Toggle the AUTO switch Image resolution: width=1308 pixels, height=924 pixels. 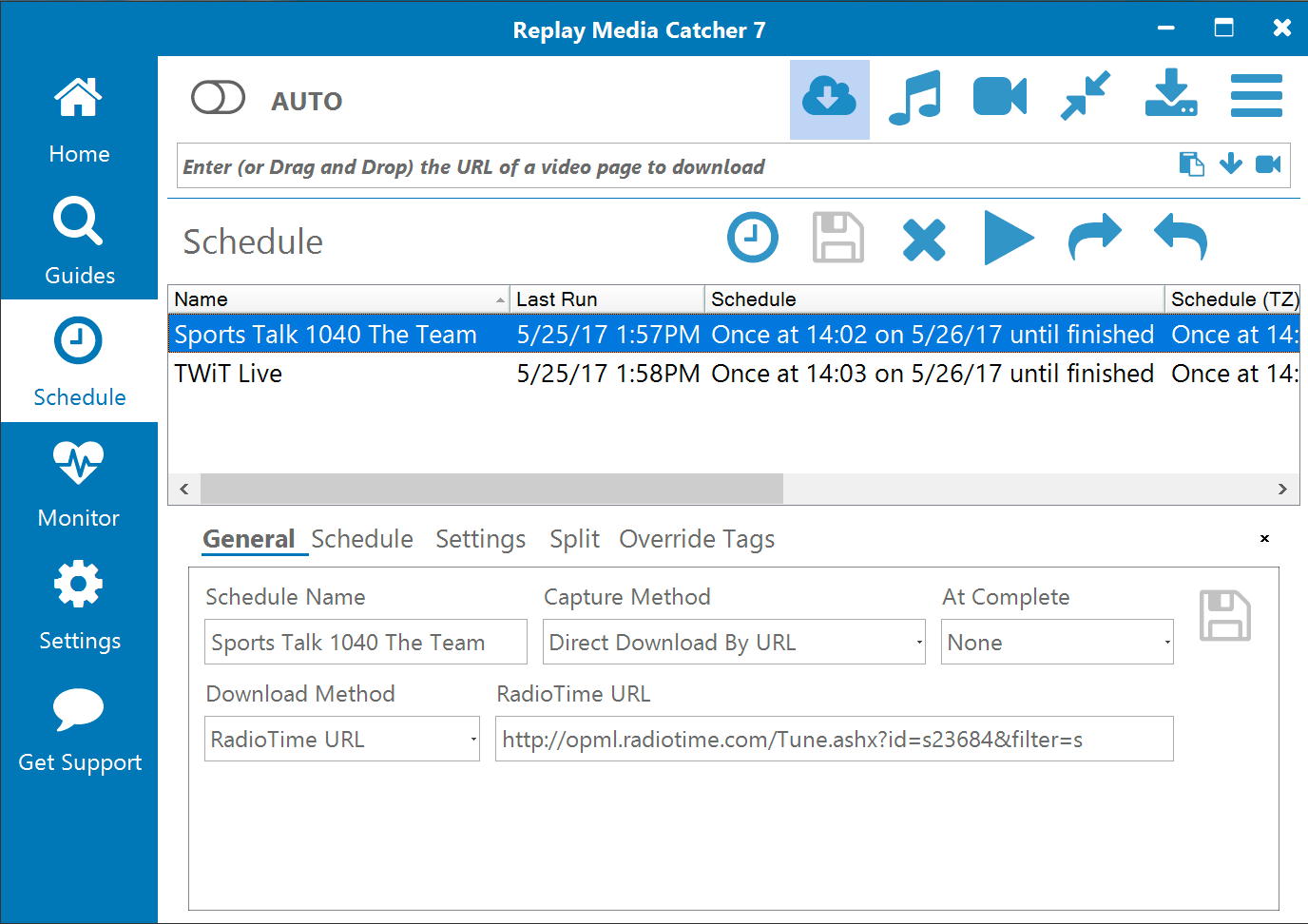tap(219, 98)
